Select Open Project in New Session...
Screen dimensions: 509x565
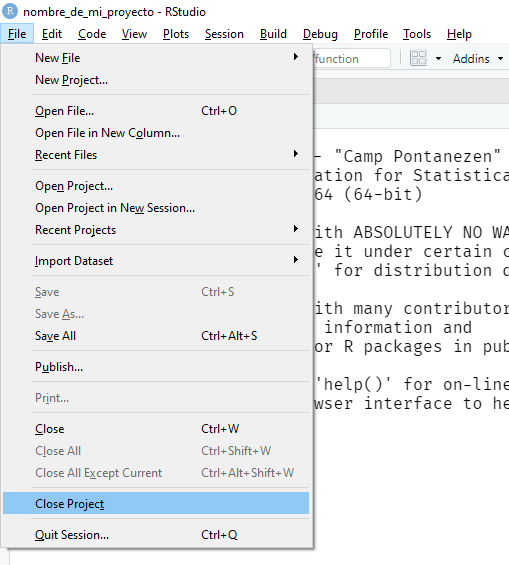pyautogui.click(x=156, y=208)
